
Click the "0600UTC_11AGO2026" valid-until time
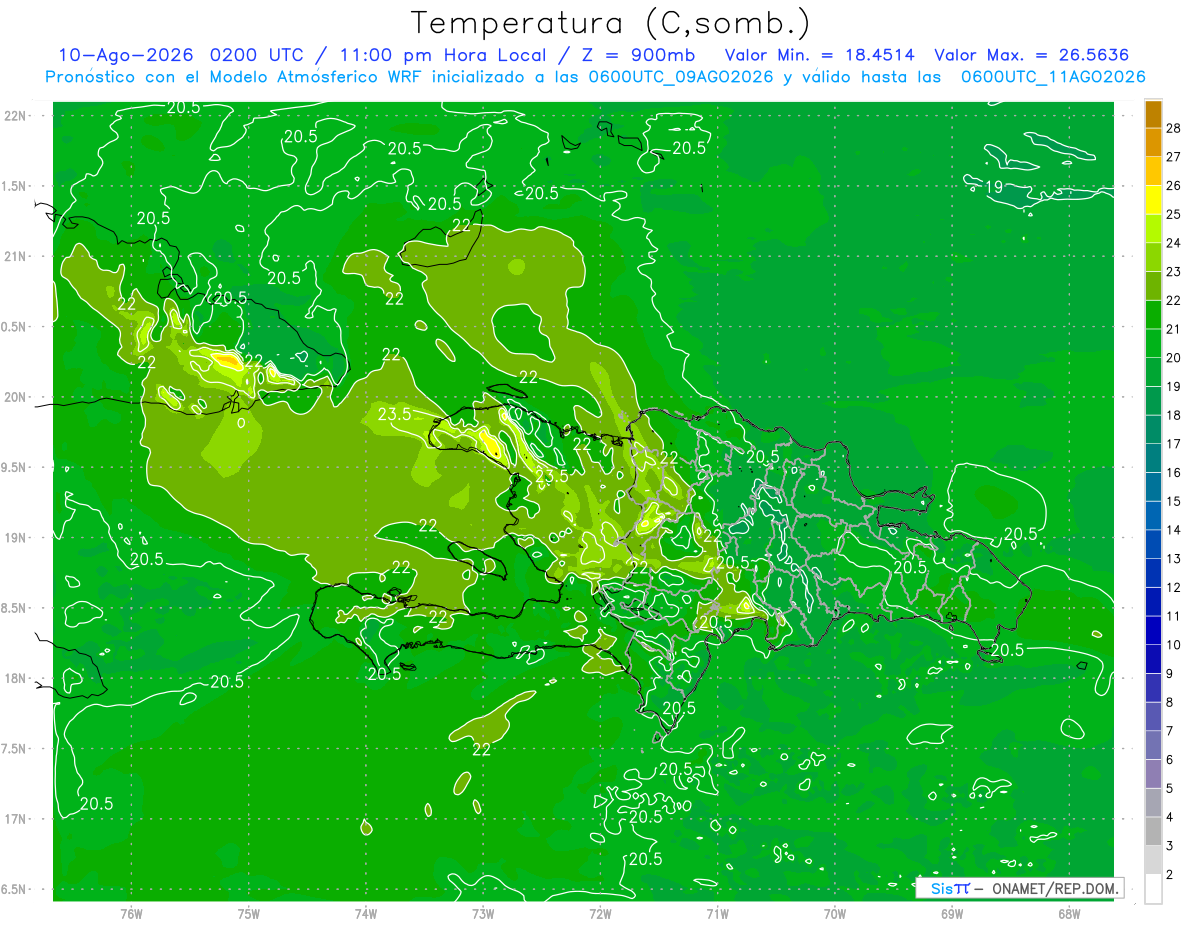pyautogui.click(x=1053, y=77)
